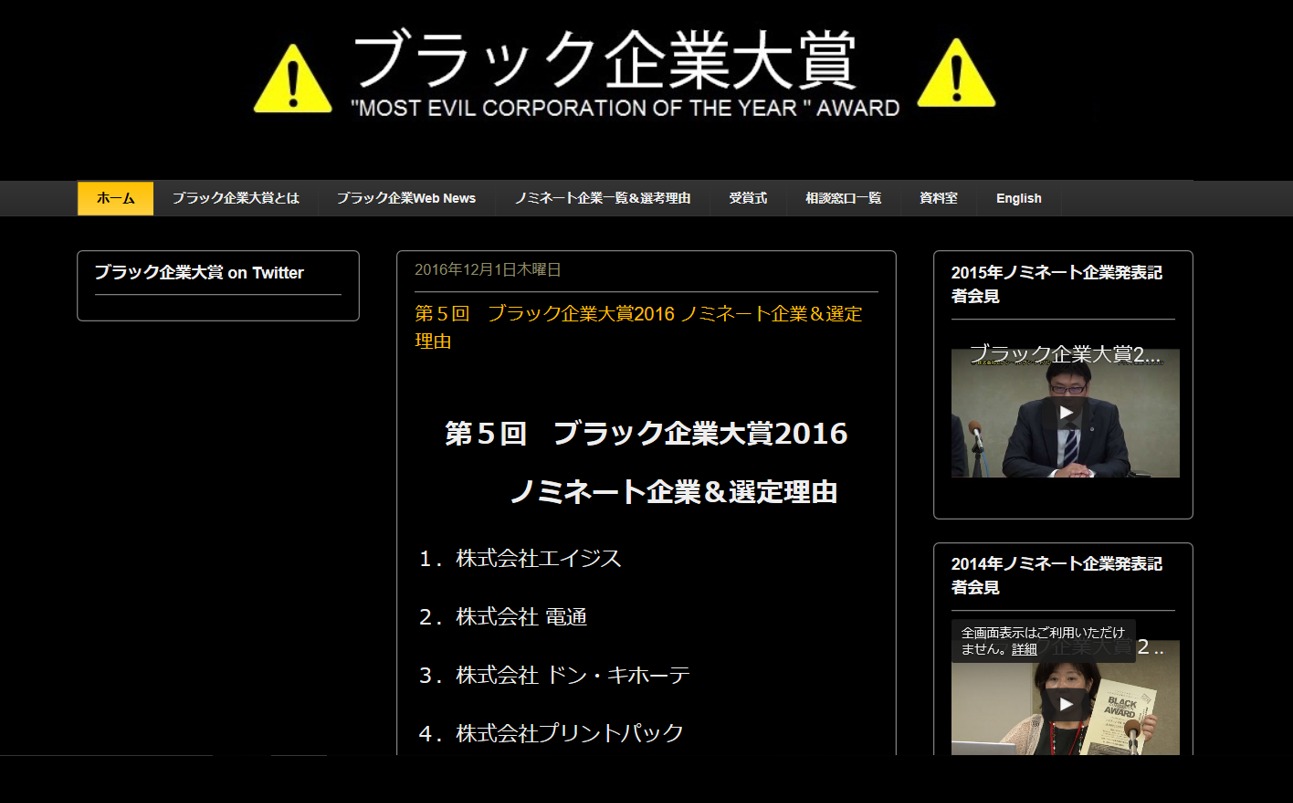Click the 2015 video title overlay text

[1064, 354]
